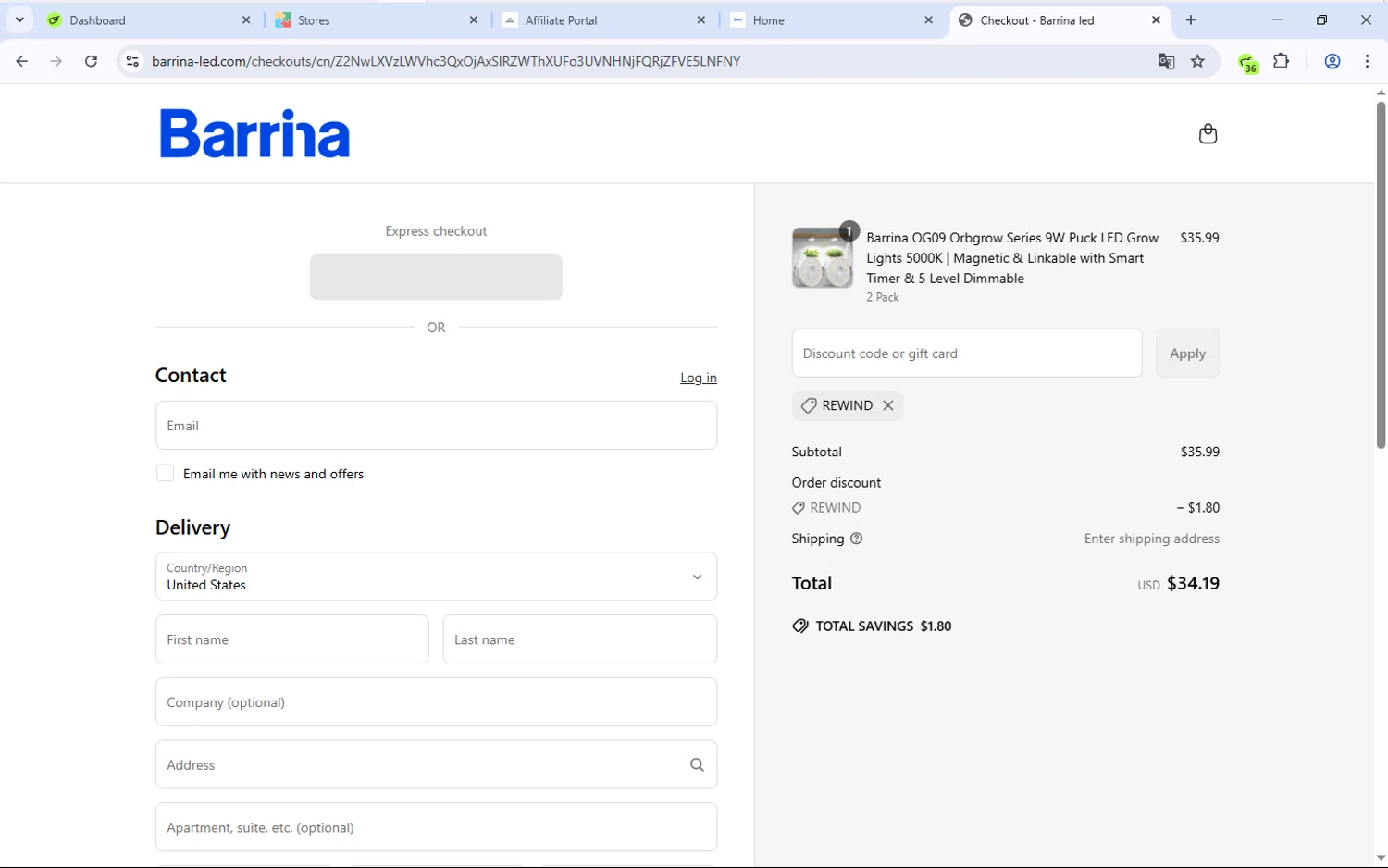Click the 'Enter shipping address' text
Viewport: 1388px width, 868px height.
coord(1152,539)
